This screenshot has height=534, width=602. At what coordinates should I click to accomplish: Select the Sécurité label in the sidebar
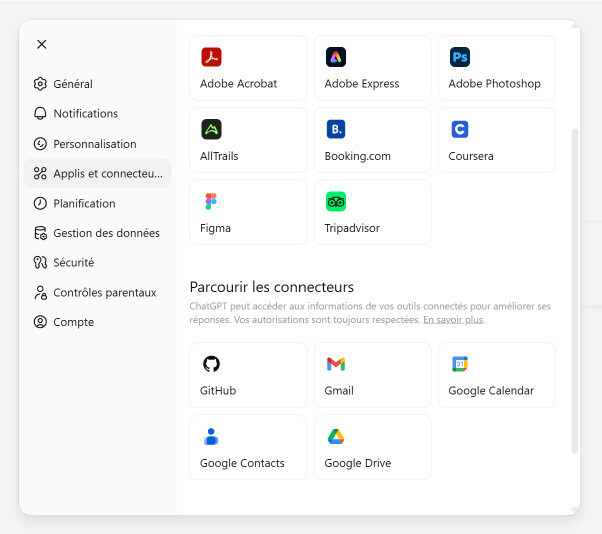(x=74, y=263)
